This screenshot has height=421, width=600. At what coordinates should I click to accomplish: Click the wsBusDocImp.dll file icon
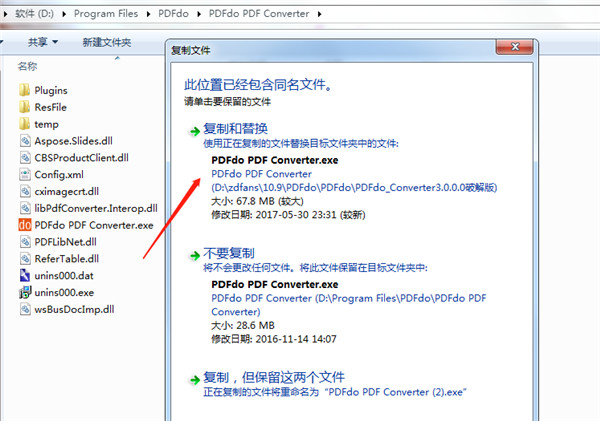pyautogui.click(x=25, y=309)
